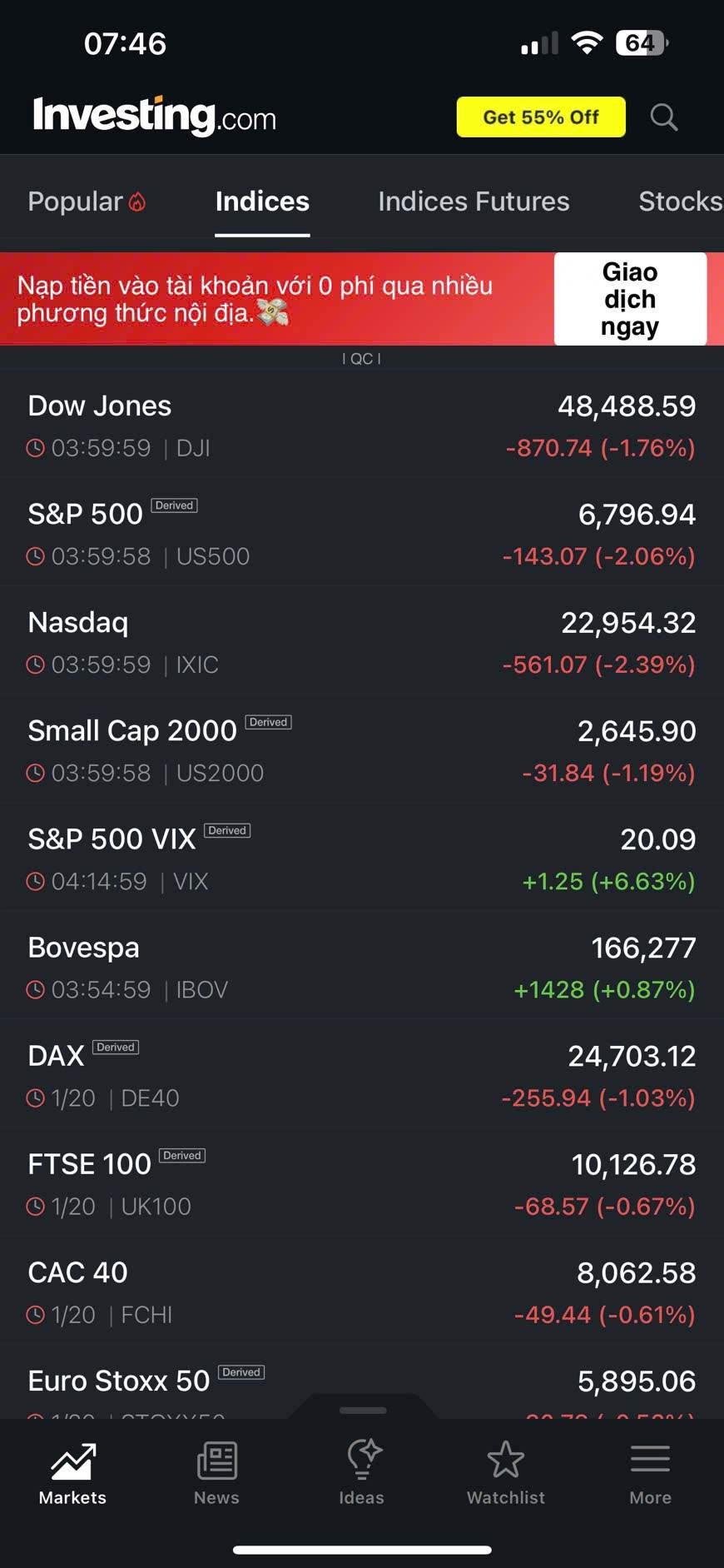Tap the iOS home indicator bar
Screen dimensions: 724x1568
(x=362, y=1550)
